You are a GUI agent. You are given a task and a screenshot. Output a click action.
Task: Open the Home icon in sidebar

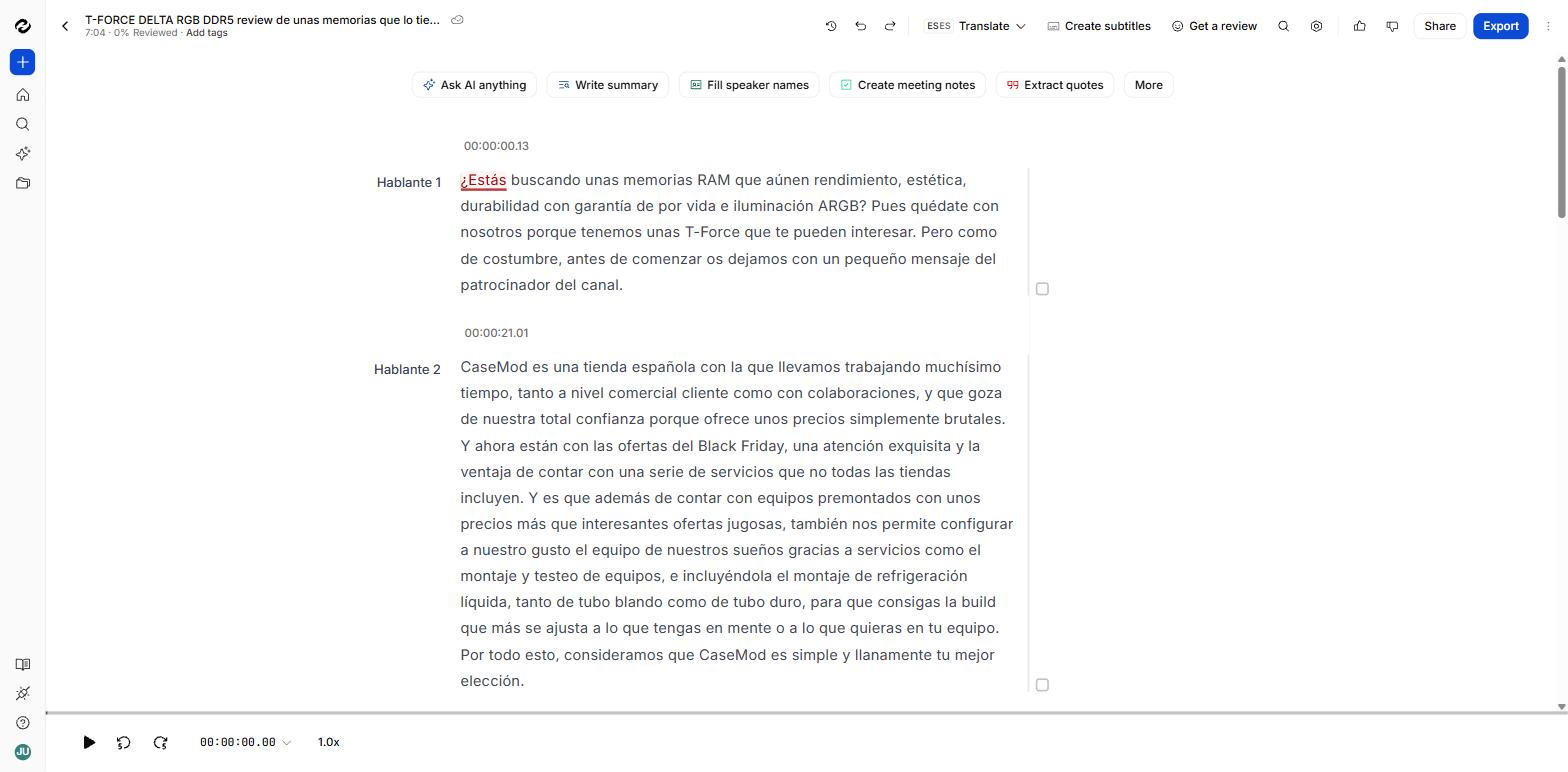(x=22, y=95)
